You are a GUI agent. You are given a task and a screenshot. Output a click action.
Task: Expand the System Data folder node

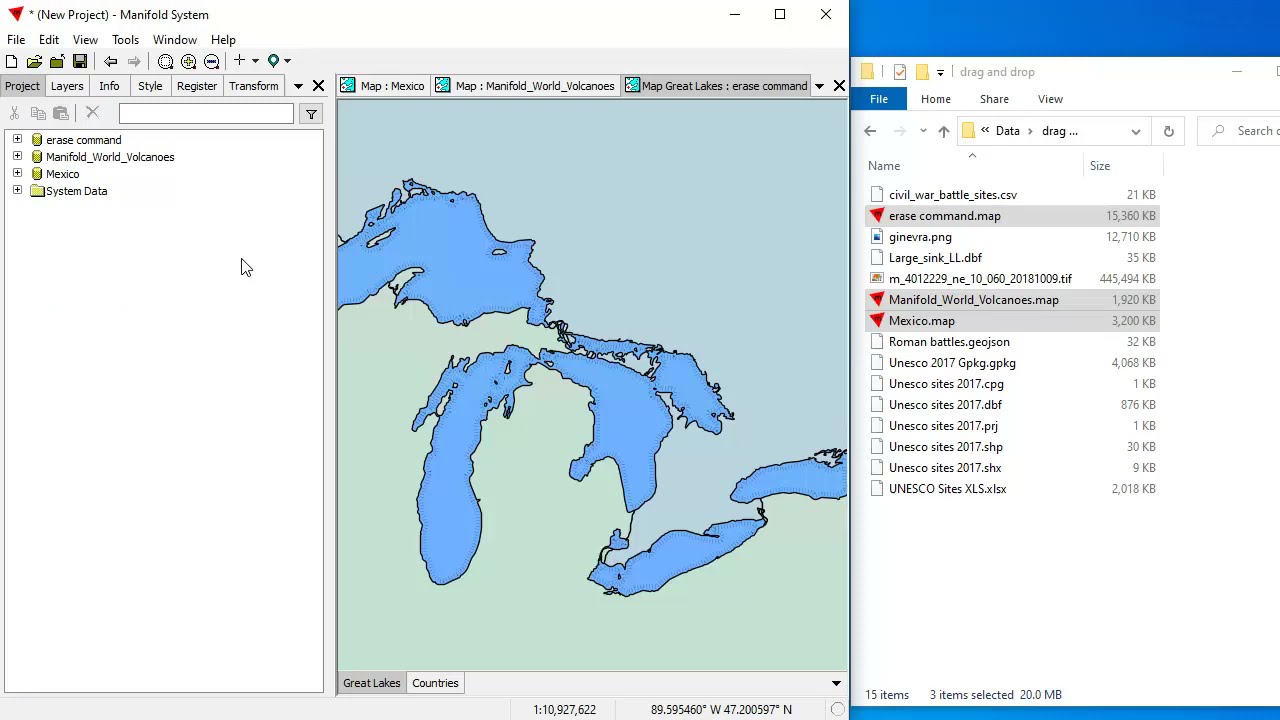pos(17,191)
